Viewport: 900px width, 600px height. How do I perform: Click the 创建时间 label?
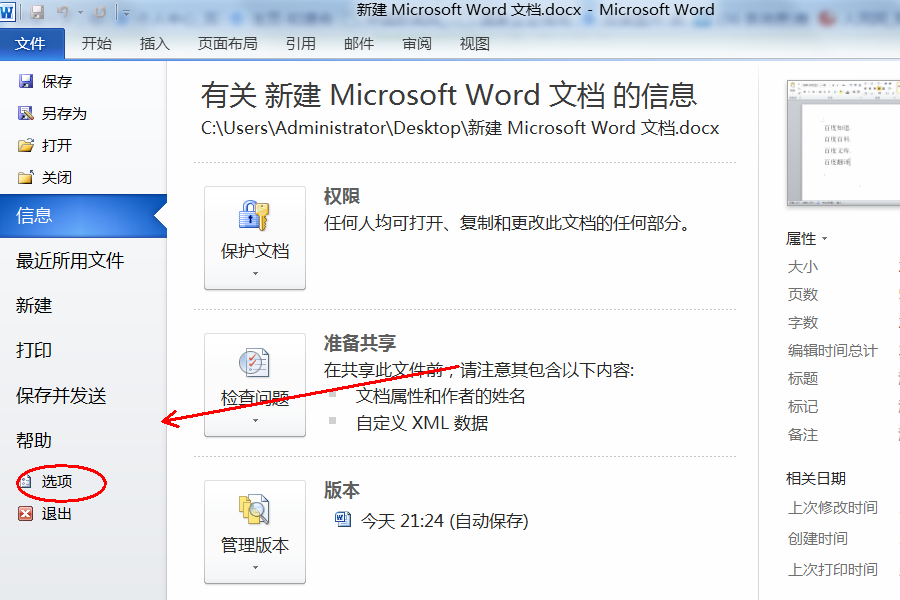(817, 539)
